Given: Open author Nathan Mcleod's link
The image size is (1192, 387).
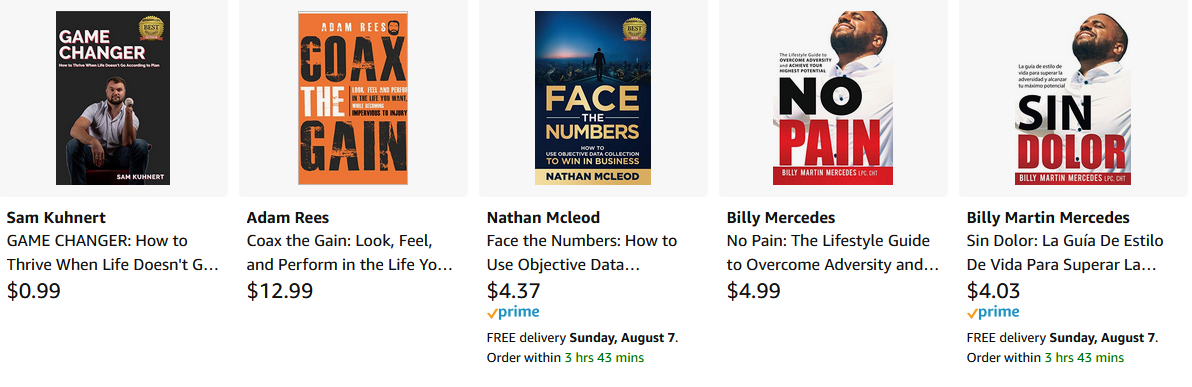Looking at the screenshot, I should coord(544,217).
